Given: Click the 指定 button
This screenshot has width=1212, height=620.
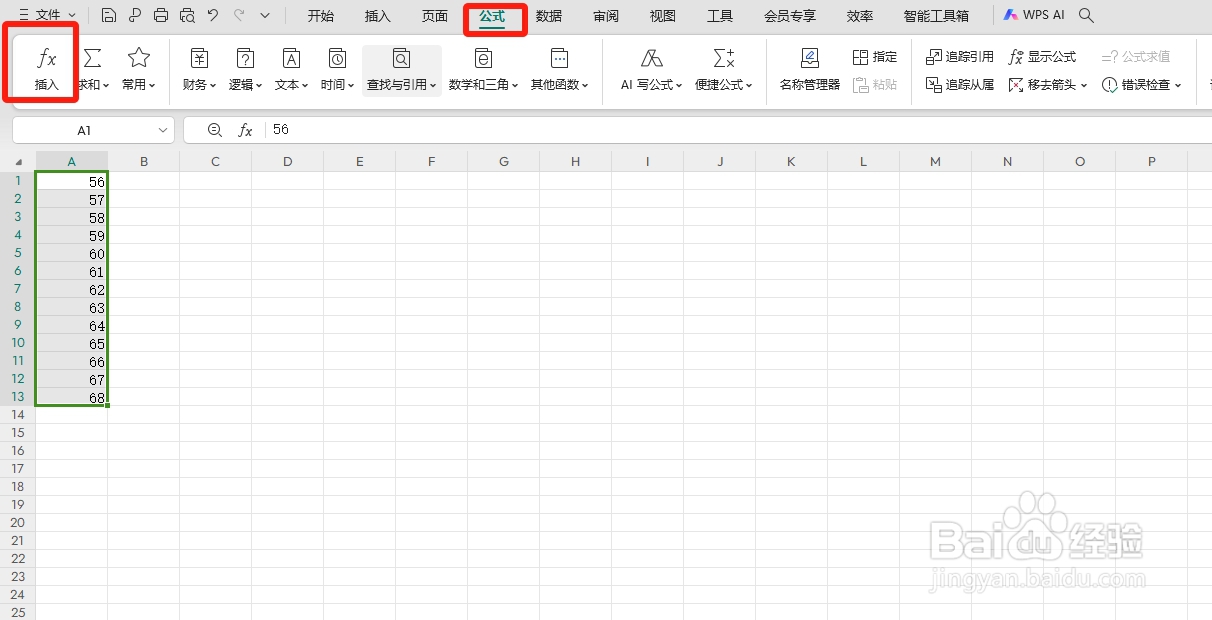Looking at the screenshot, I should [x=875, y=56].
